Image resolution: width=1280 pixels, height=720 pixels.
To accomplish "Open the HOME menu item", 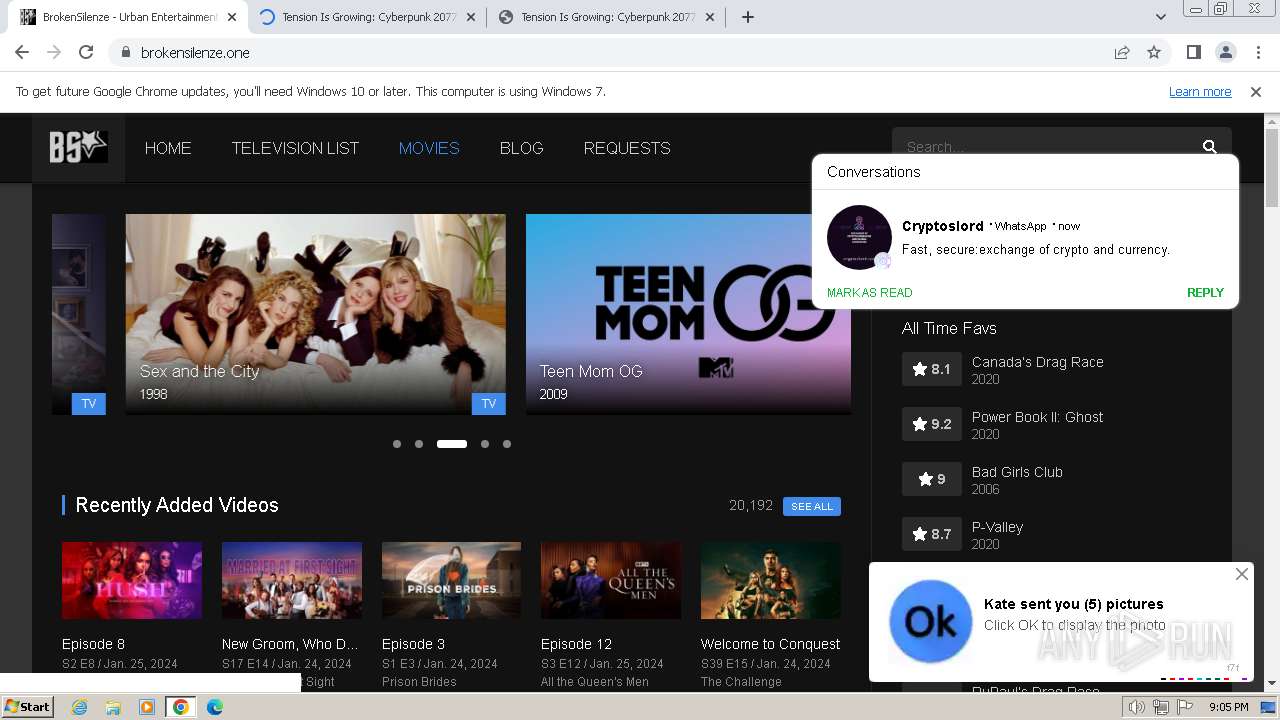I will pyautogui.click(x=168, y=148).
